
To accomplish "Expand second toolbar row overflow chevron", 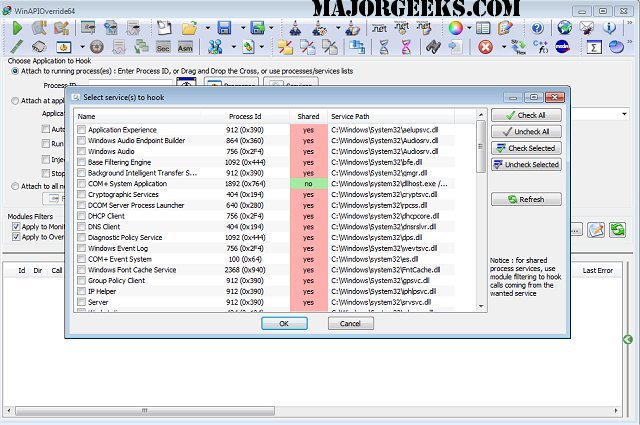I will [630, 42].
